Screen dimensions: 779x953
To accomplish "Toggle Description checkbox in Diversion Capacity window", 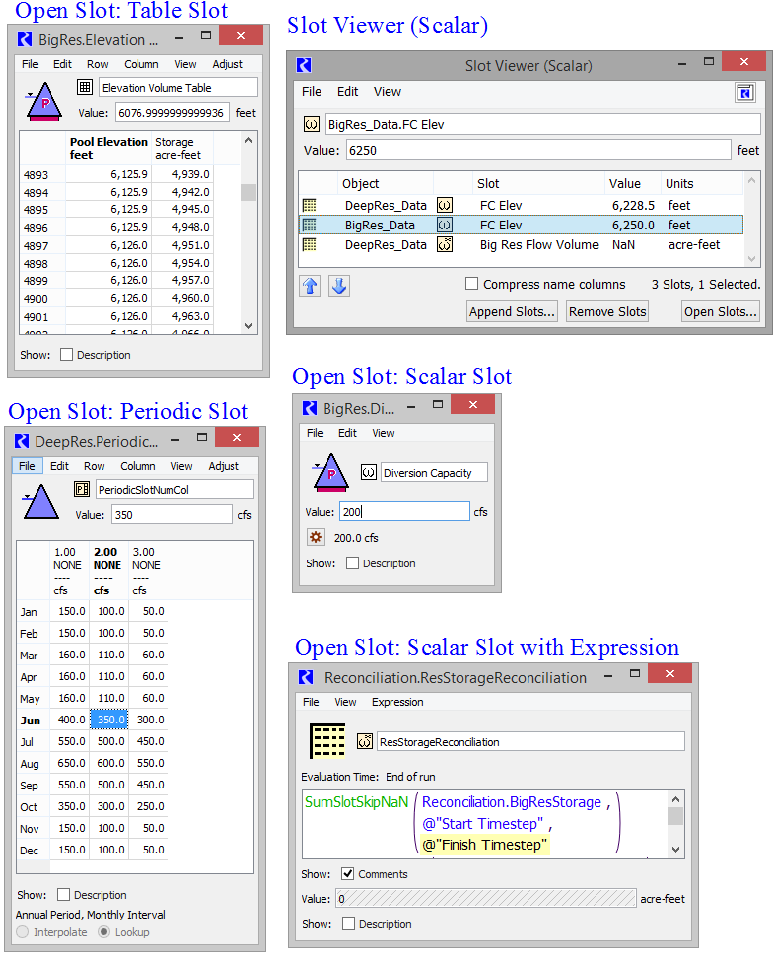I will coord(352,563).
